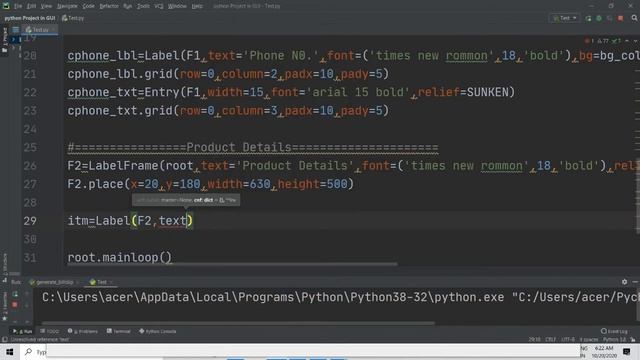
Task: Go to next highlighted error arrow
Action: point(635,41)
